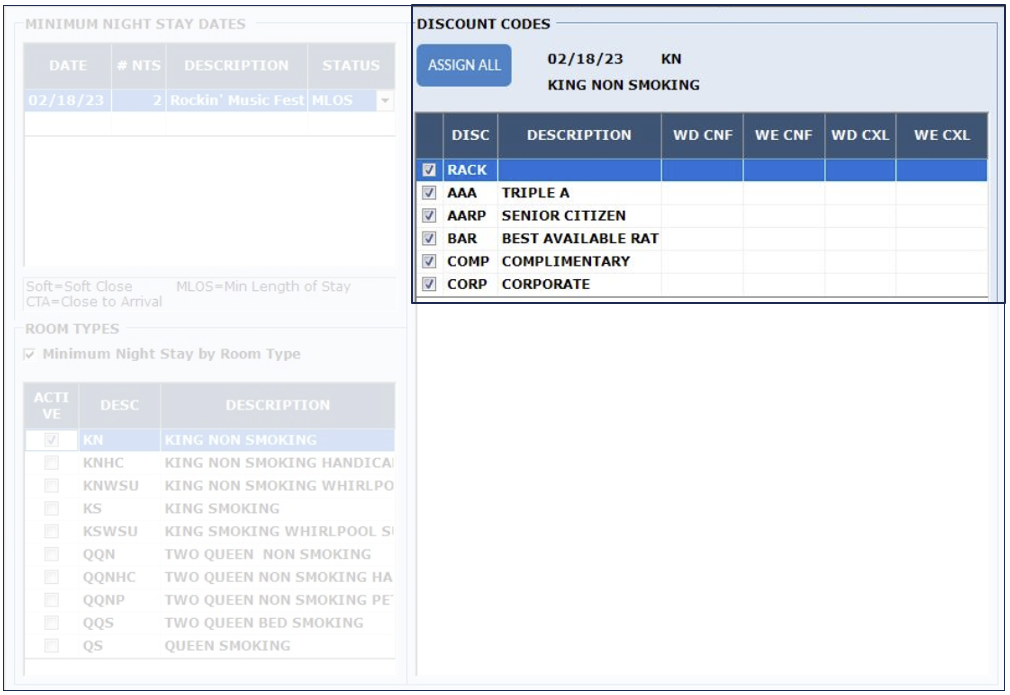This screenshot has height=695, width=1010.
Task: Uncheck the RACK discount code checkbox
Action: [x=429, y=170]
